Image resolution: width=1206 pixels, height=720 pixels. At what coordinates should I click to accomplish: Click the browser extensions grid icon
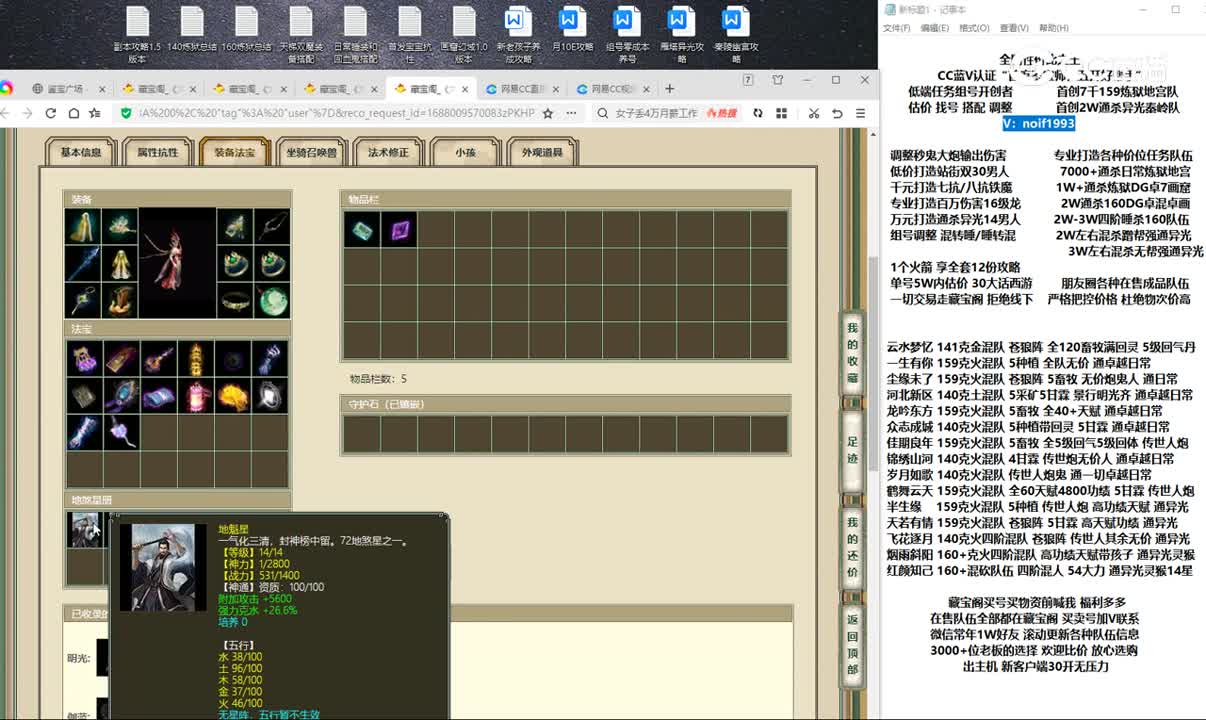pyautogui.click(x=781, y=113)
